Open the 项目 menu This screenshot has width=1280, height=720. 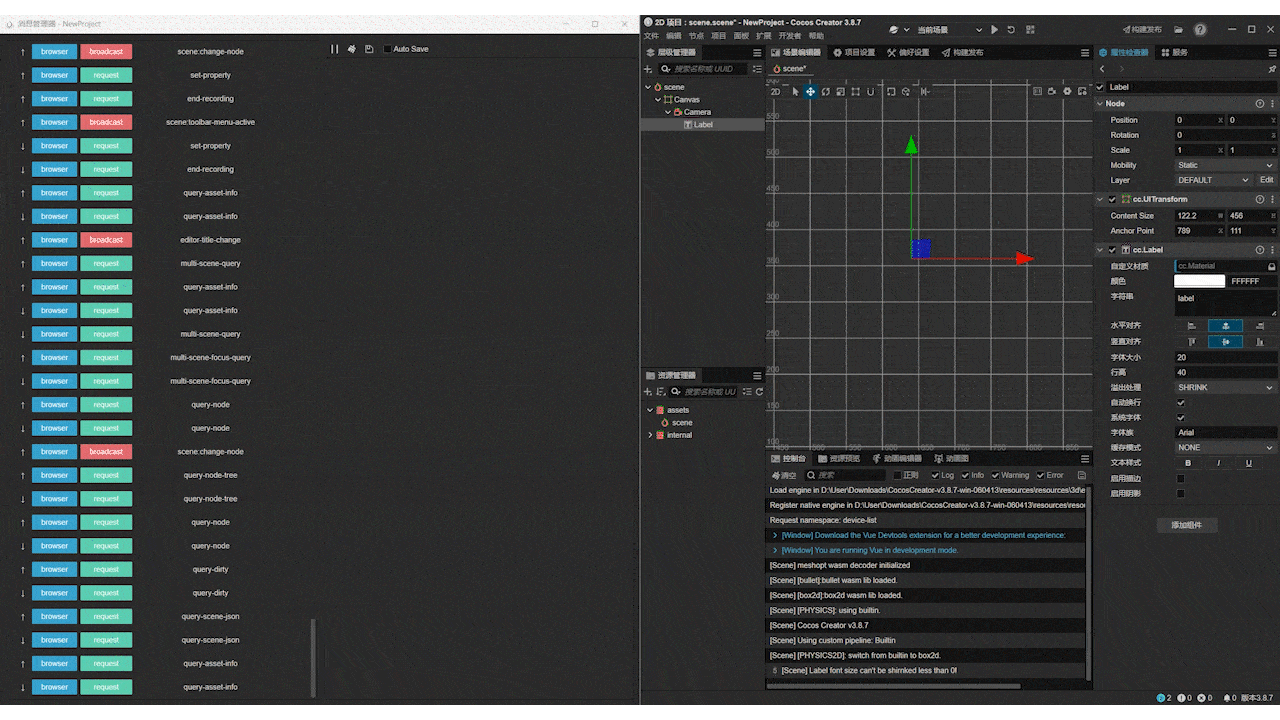pyautogui.click(x=718, y=36)
